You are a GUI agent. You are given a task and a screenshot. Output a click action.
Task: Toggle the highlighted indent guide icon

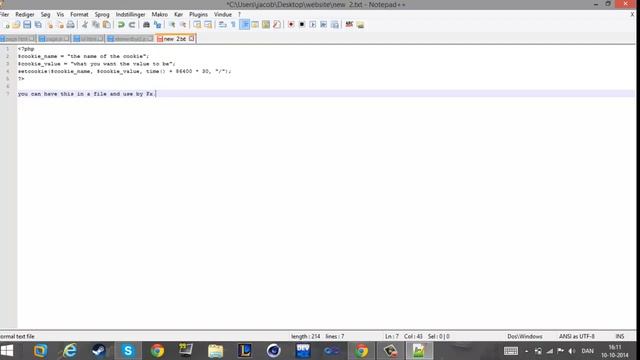(244, 25)
